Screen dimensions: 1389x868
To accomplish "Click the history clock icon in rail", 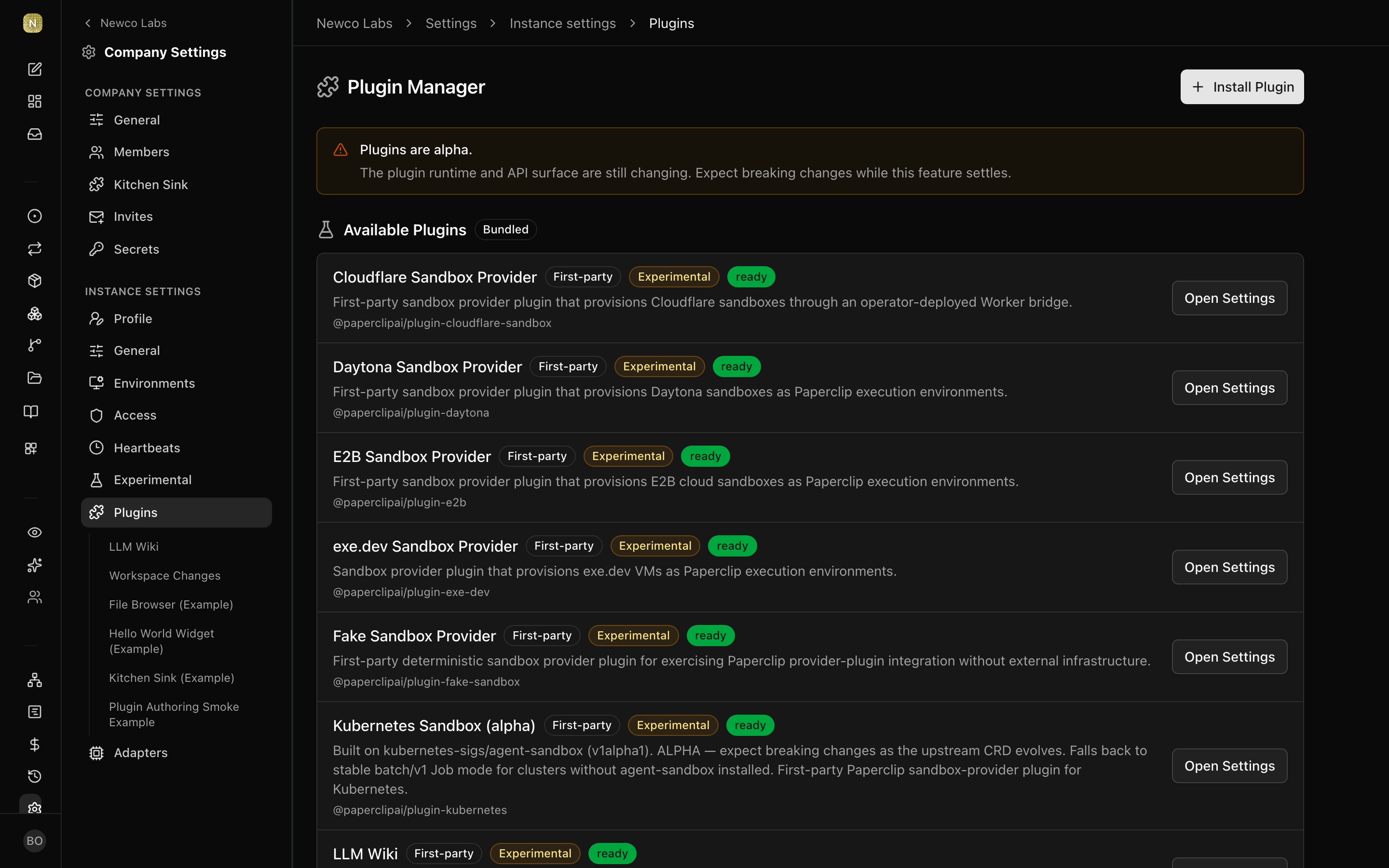I will pyautogui.click(x=34, y=777).
